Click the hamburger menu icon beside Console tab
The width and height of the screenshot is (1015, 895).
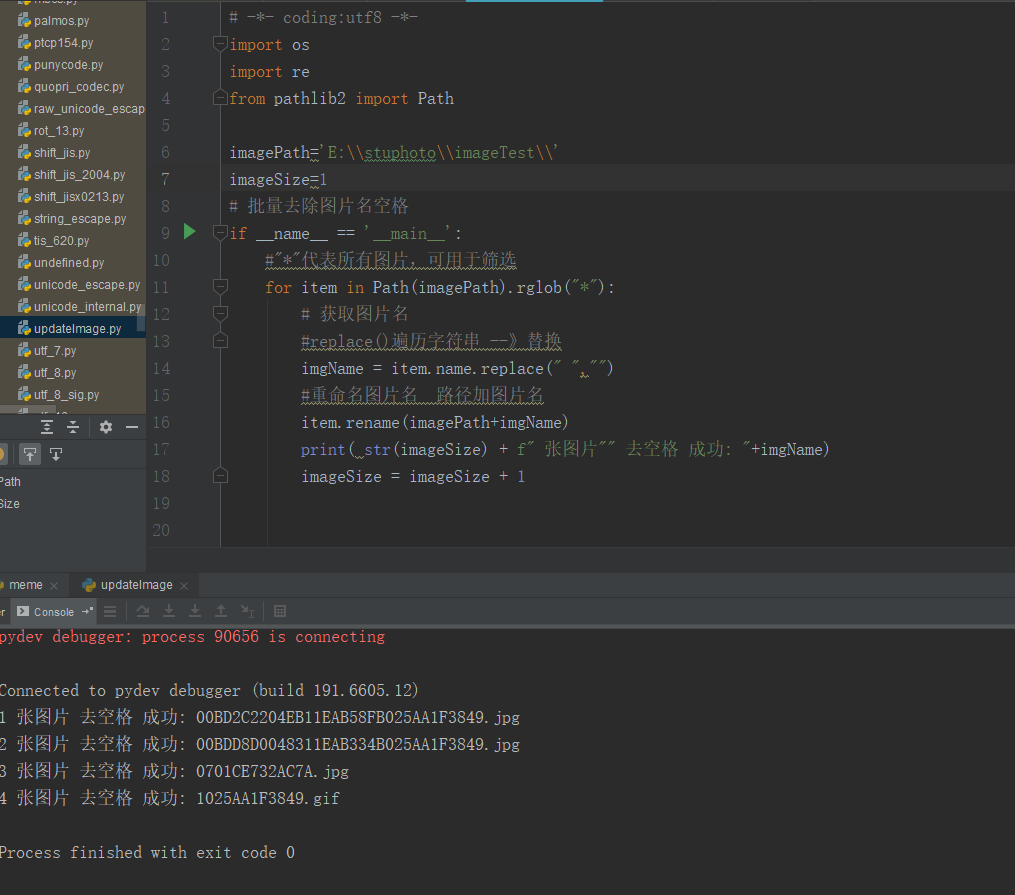click(x=110, y=611)
